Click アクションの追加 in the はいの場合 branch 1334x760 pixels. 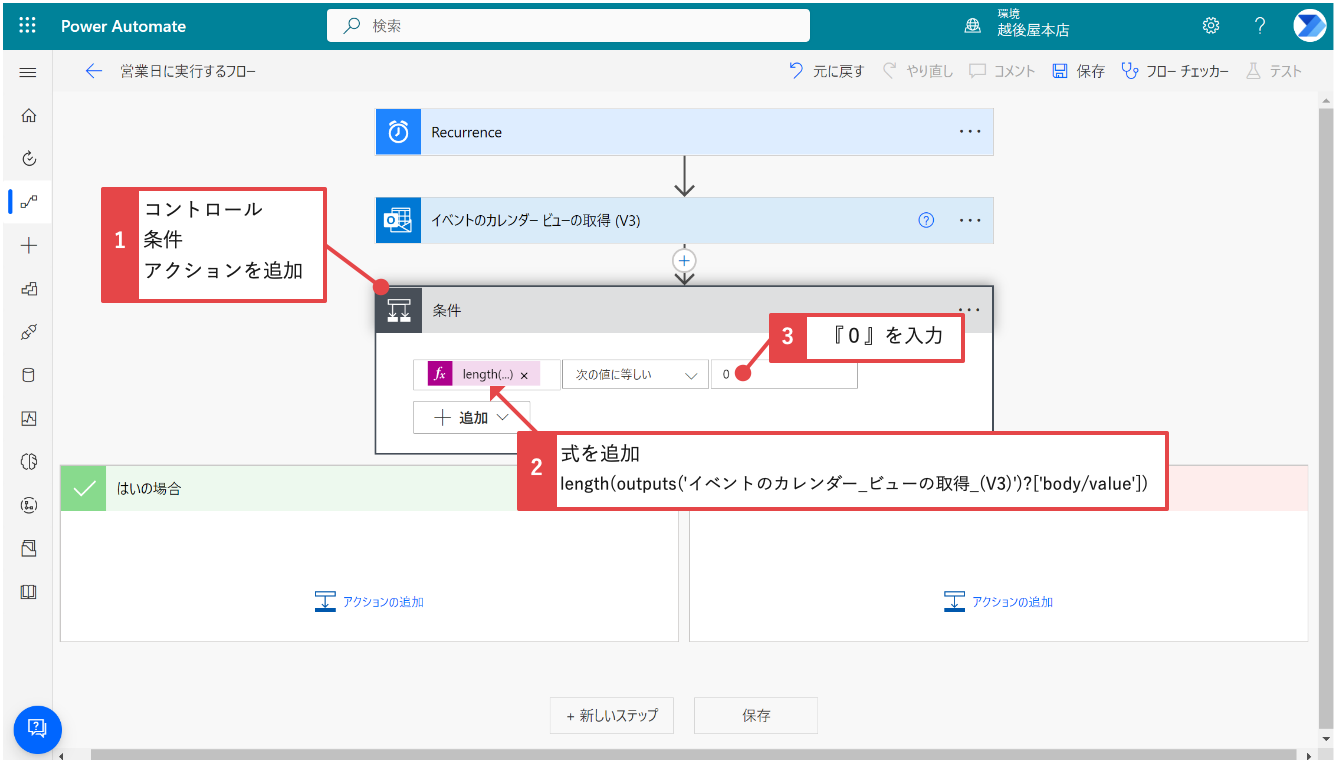tap(370, 601)
